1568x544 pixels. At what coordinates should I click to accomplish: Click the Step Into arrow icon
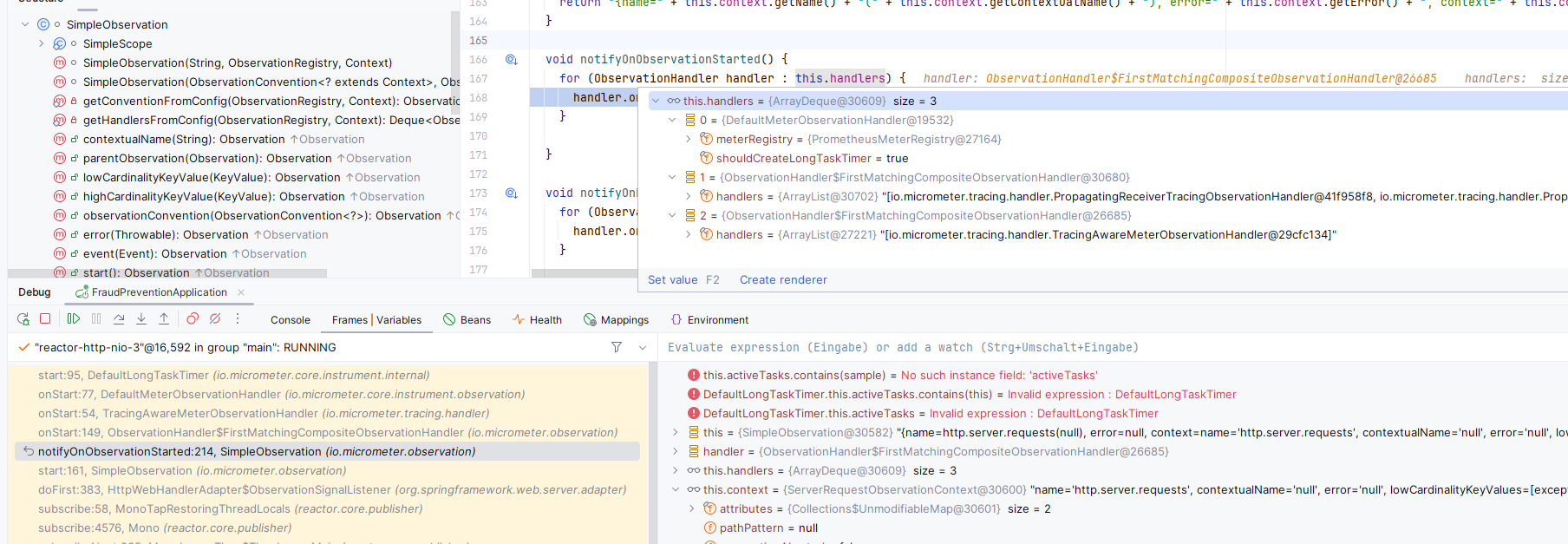point(141,319)
